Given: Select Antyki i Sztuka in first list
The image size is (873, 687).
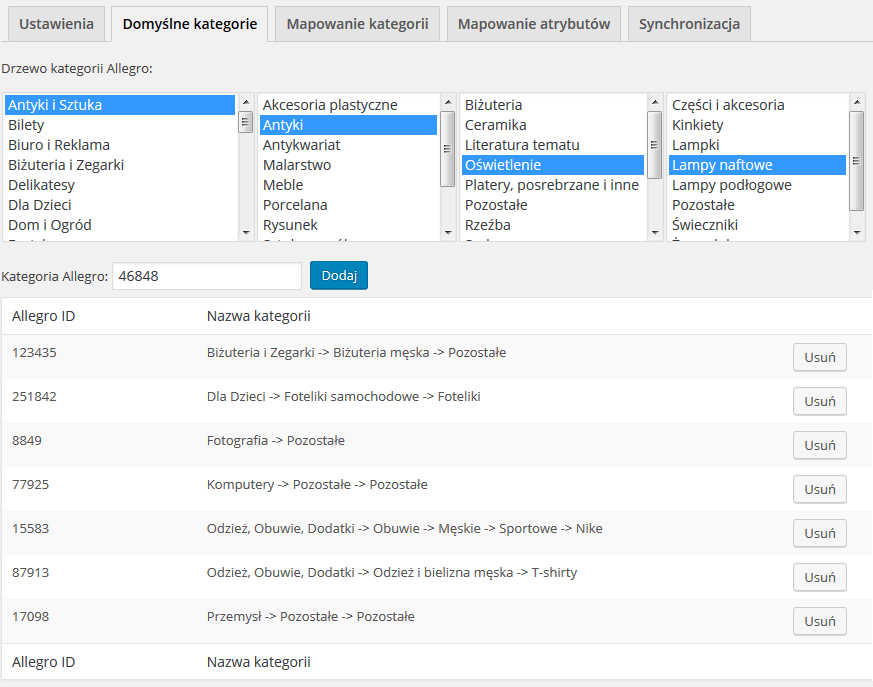Looking at the screenshot, I should click(120, 105).
